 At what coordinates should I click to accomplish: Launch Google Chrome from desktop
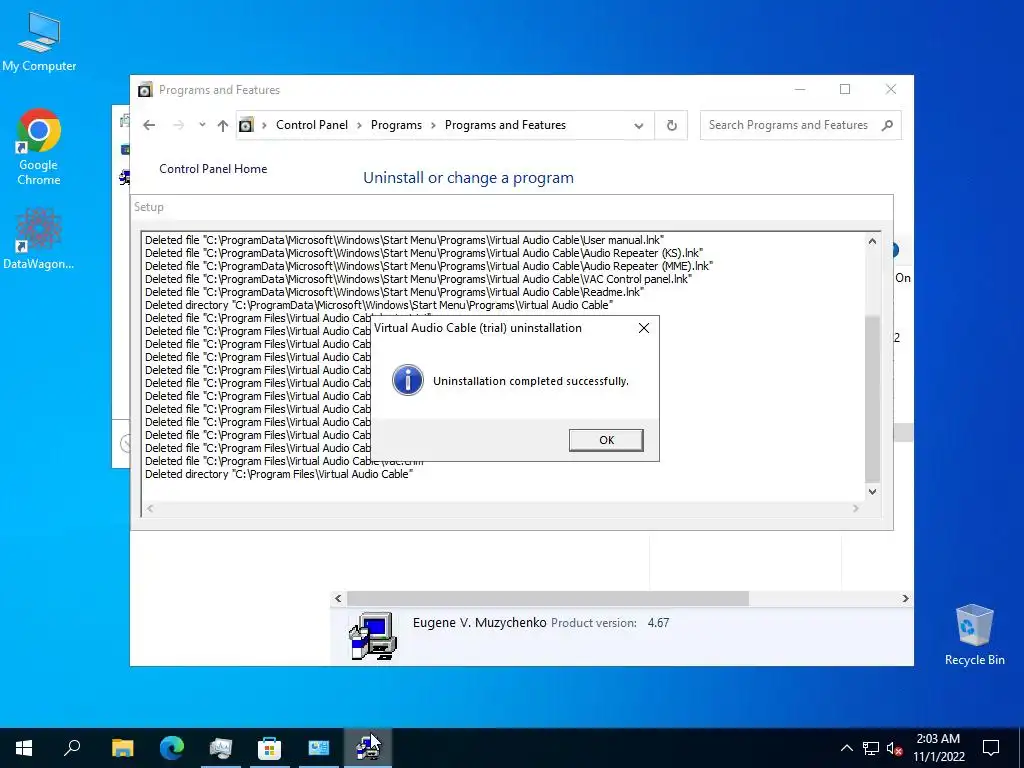[x=39, y=147]
